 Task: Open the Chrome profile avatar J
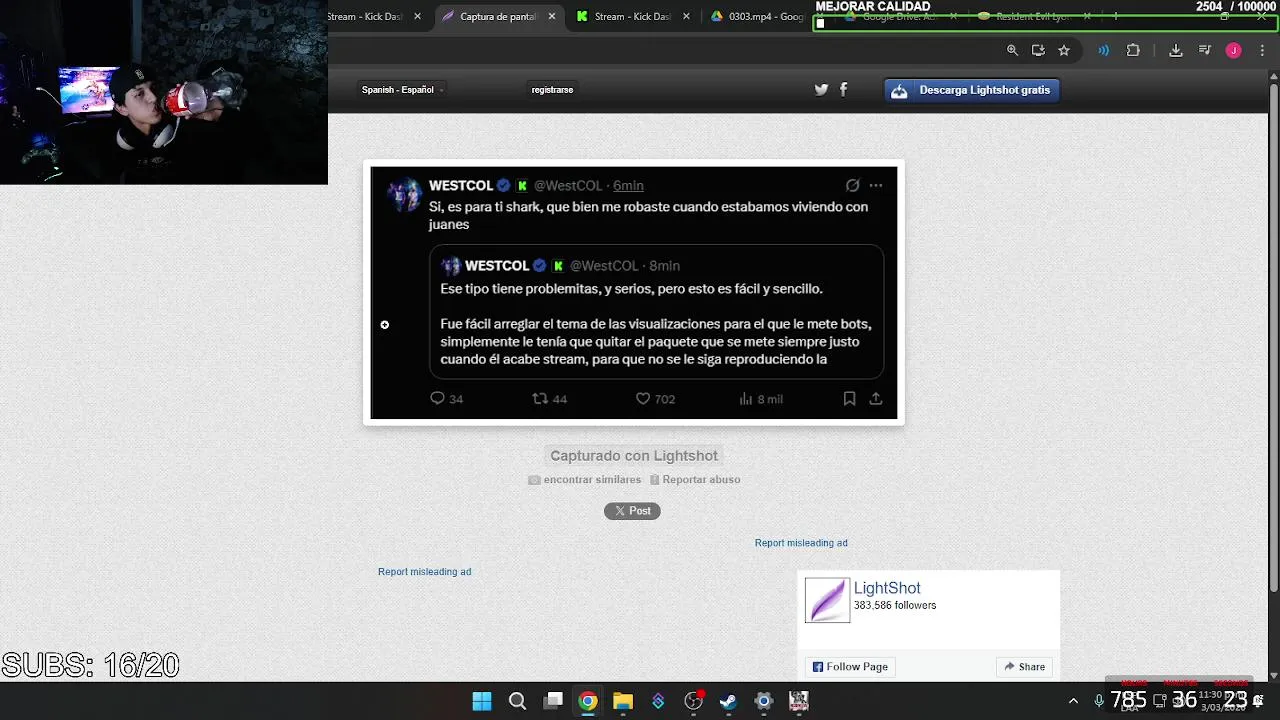1234,51
